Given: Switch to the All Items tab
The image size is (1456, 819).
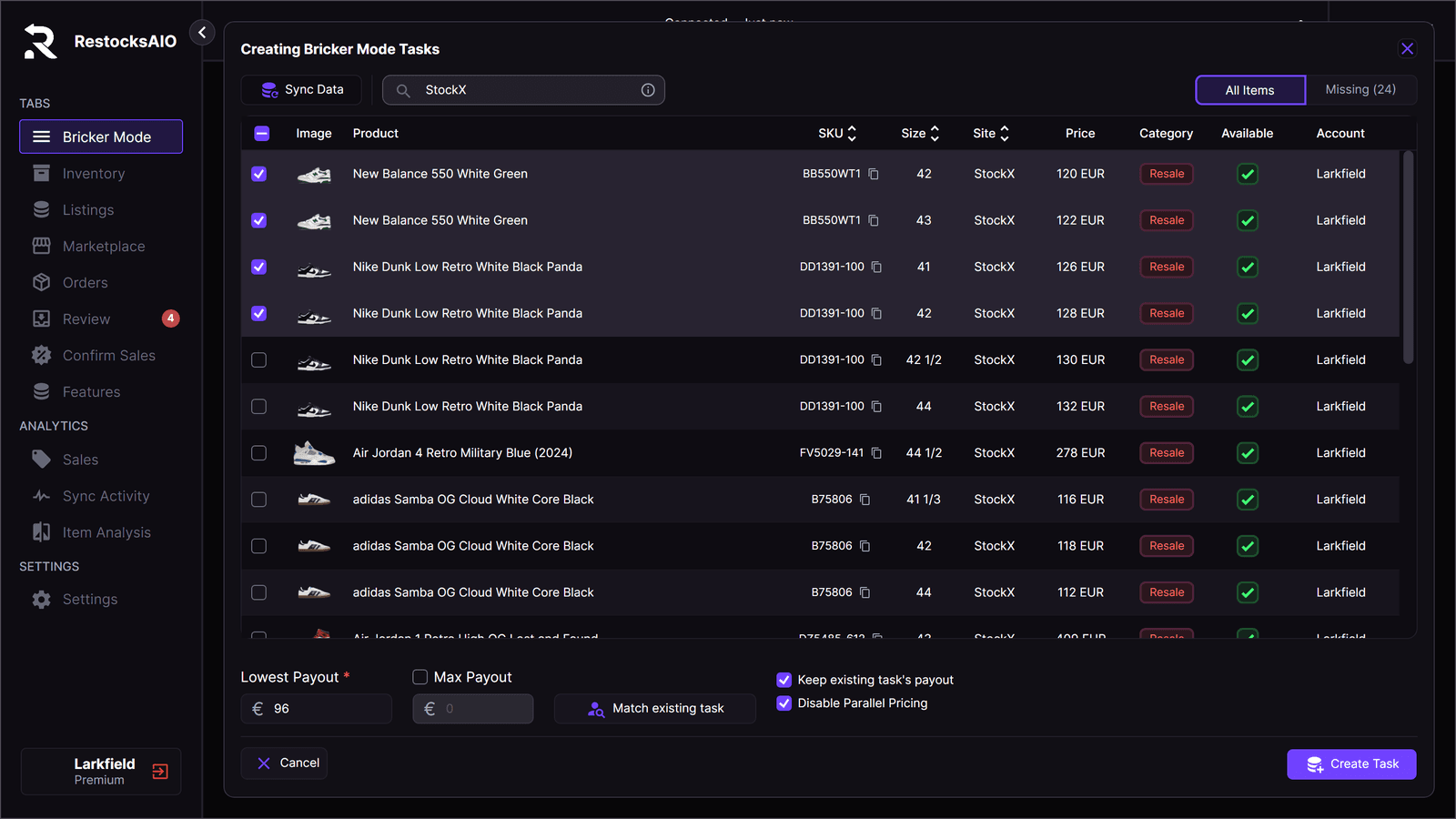Looking at the screenshot, I should [x=1250, y=90].
